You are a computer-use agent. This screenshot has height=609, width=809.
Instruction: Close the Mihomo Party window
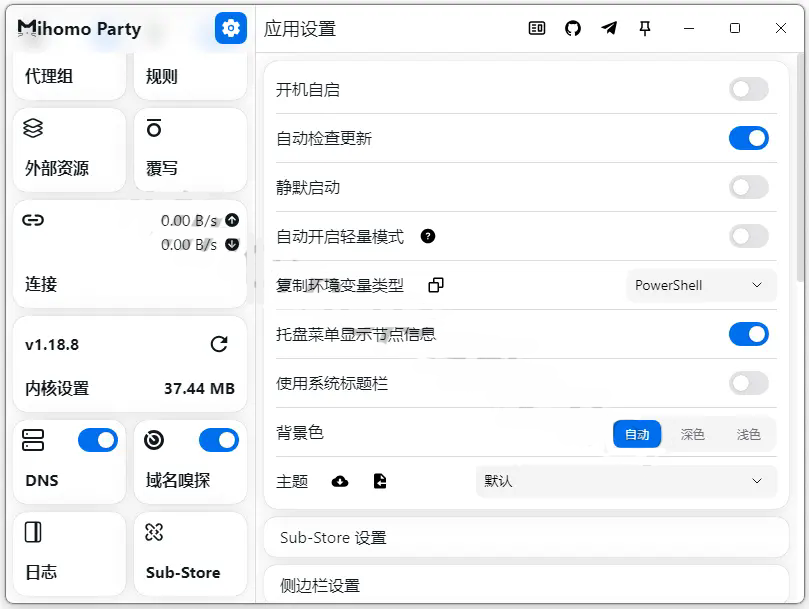781,28
